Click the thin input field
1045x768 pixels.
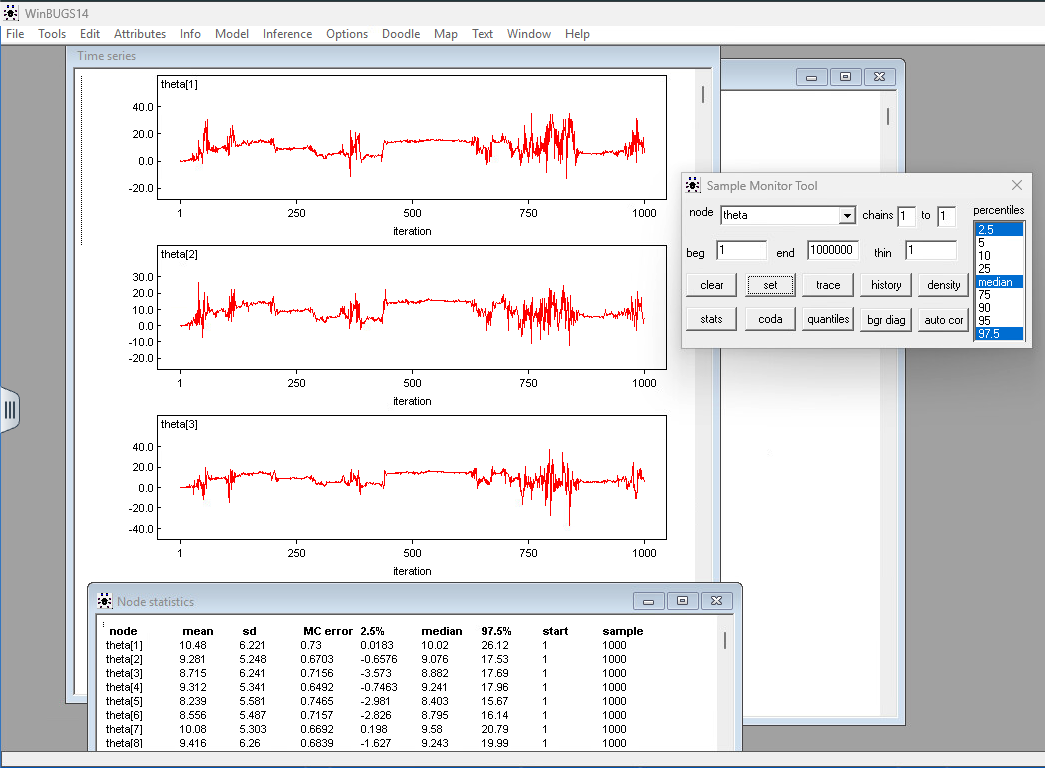click(930, 251)
